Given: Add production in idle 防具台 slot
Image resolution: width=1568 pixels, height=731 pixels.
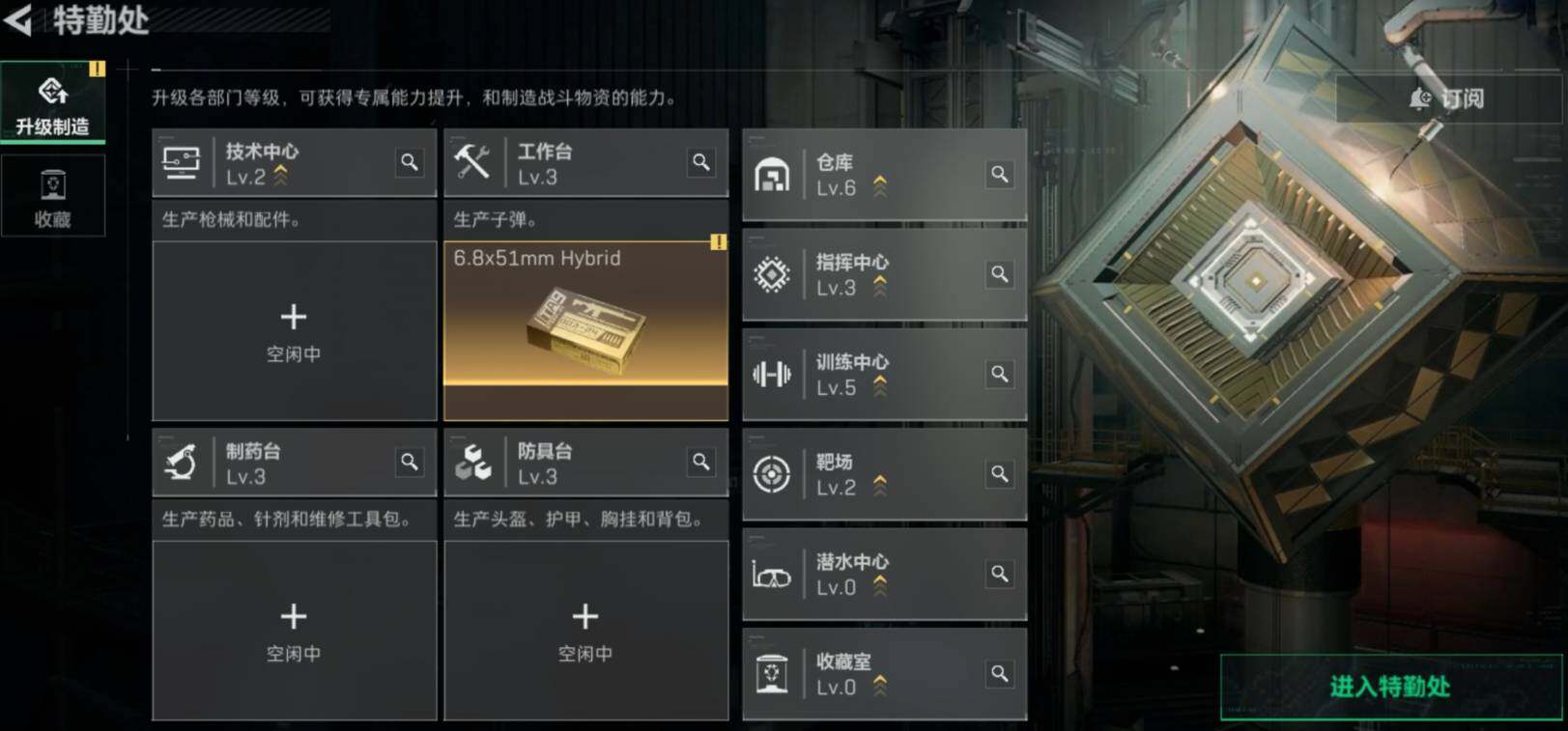Looking at the screenshot, I should click(x=585, y=630).
